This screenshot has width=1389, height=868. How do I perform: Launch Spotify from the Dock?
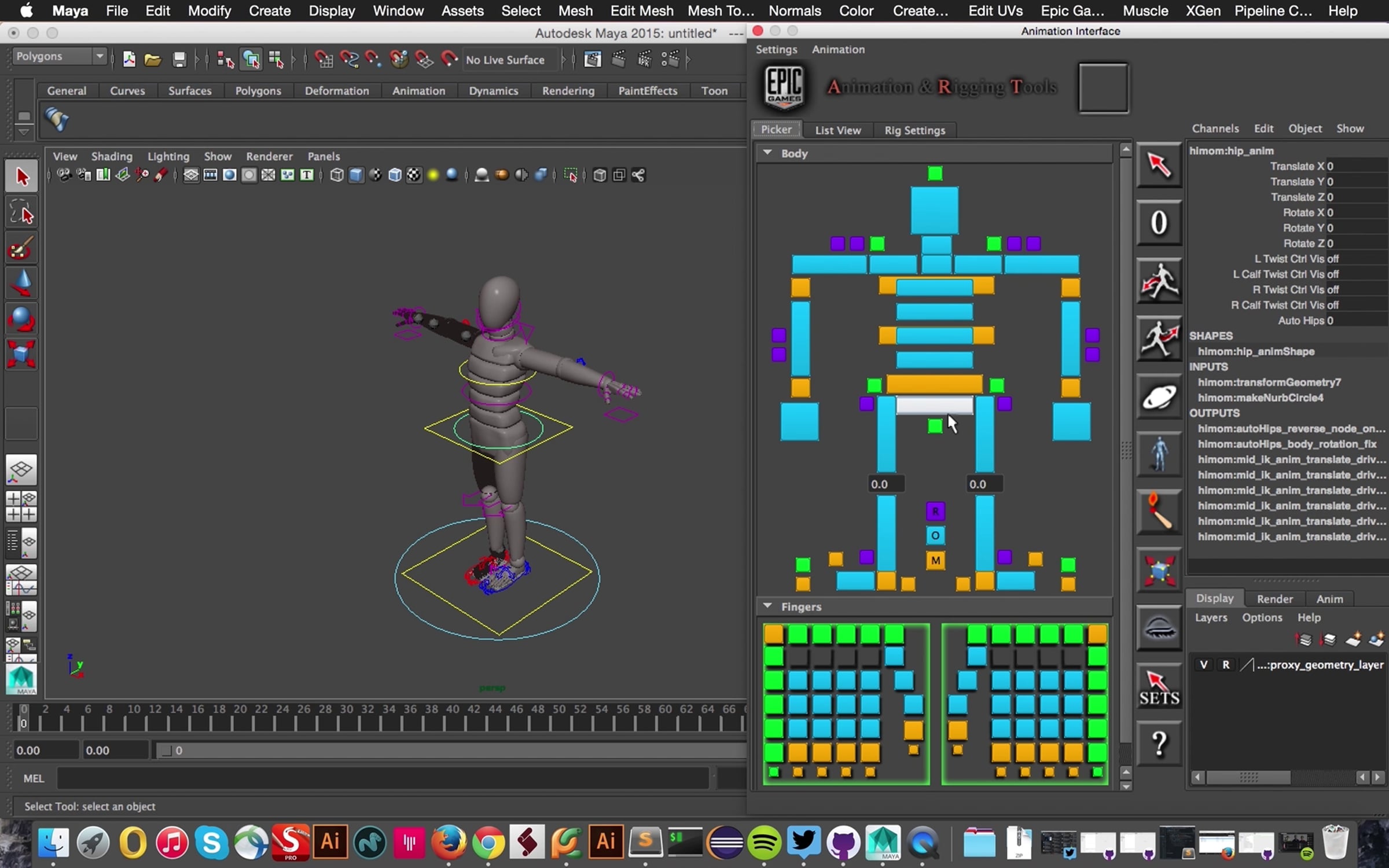coord(764,842)
